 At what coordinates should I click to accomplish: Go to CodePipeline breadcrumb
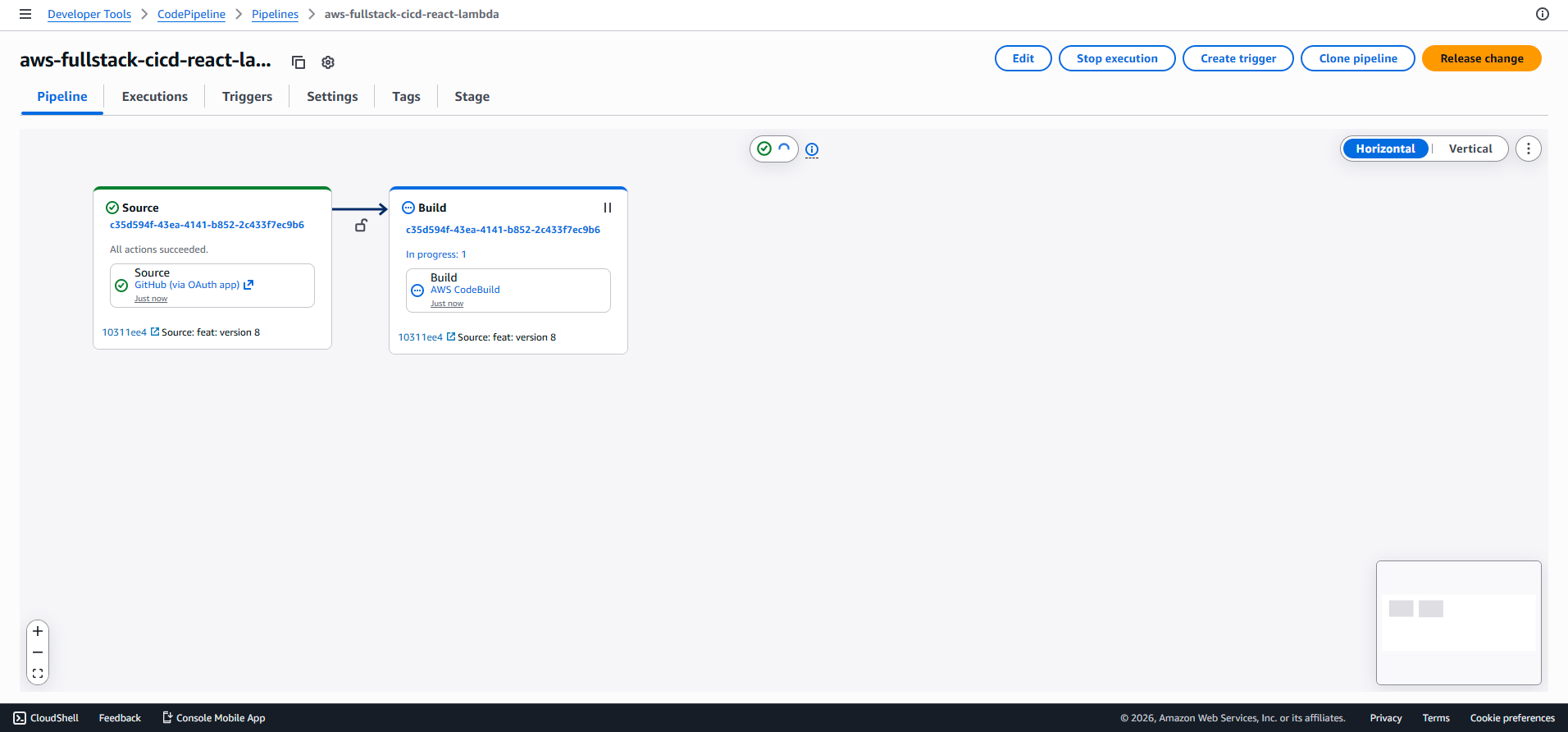(x=191, y=14)
